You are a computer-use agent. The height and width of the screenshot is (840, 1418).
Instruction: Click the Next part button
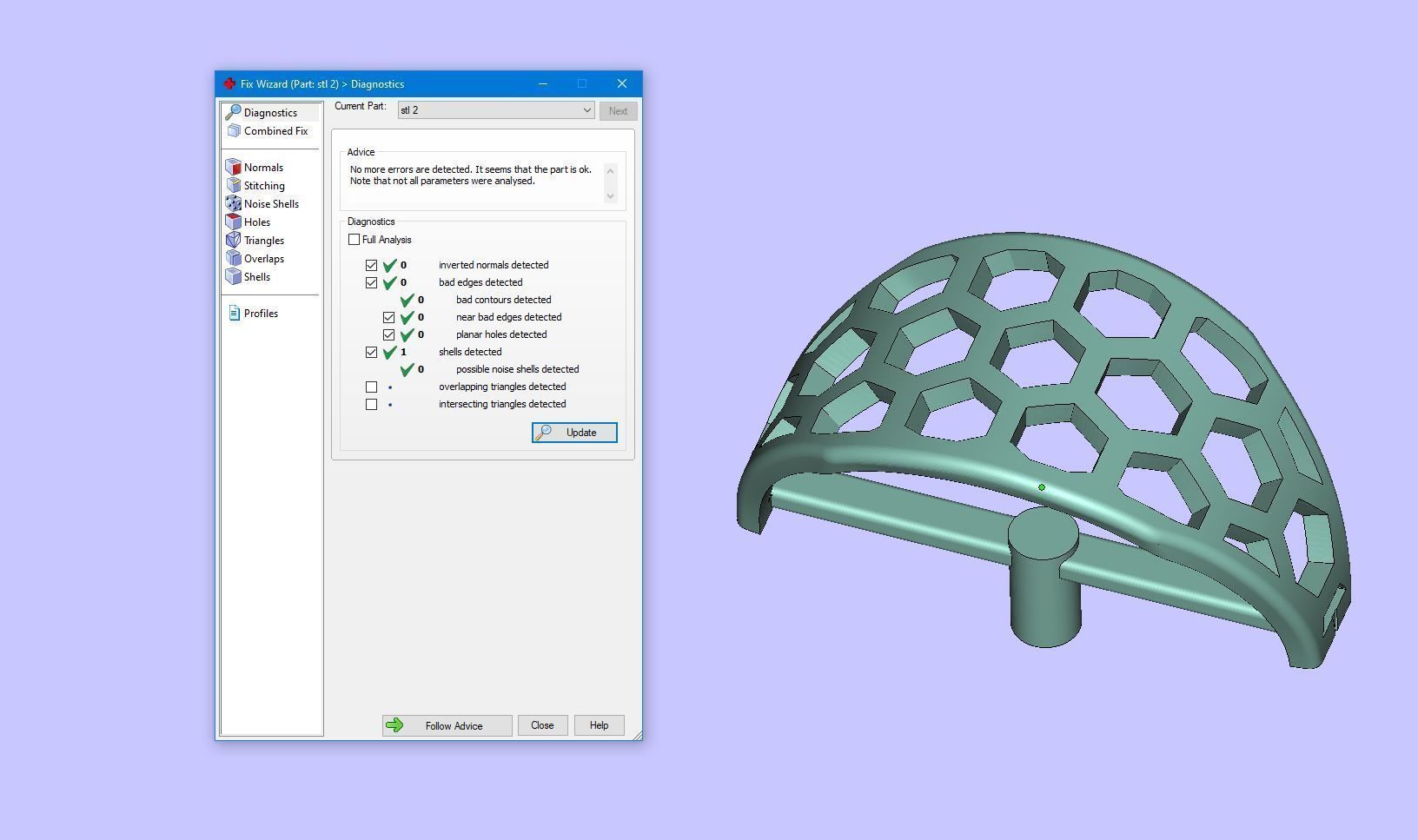tap(618, 111)
